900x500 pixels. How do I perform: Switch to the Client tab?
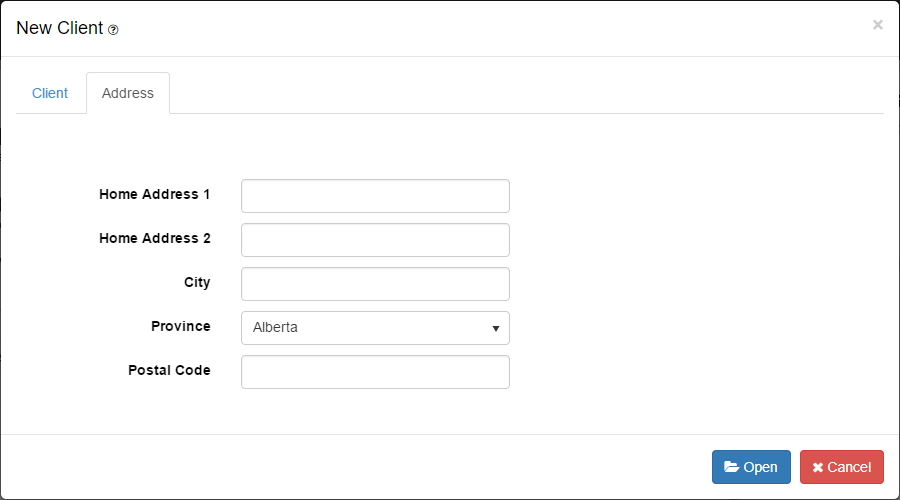[x=50, y=93]
